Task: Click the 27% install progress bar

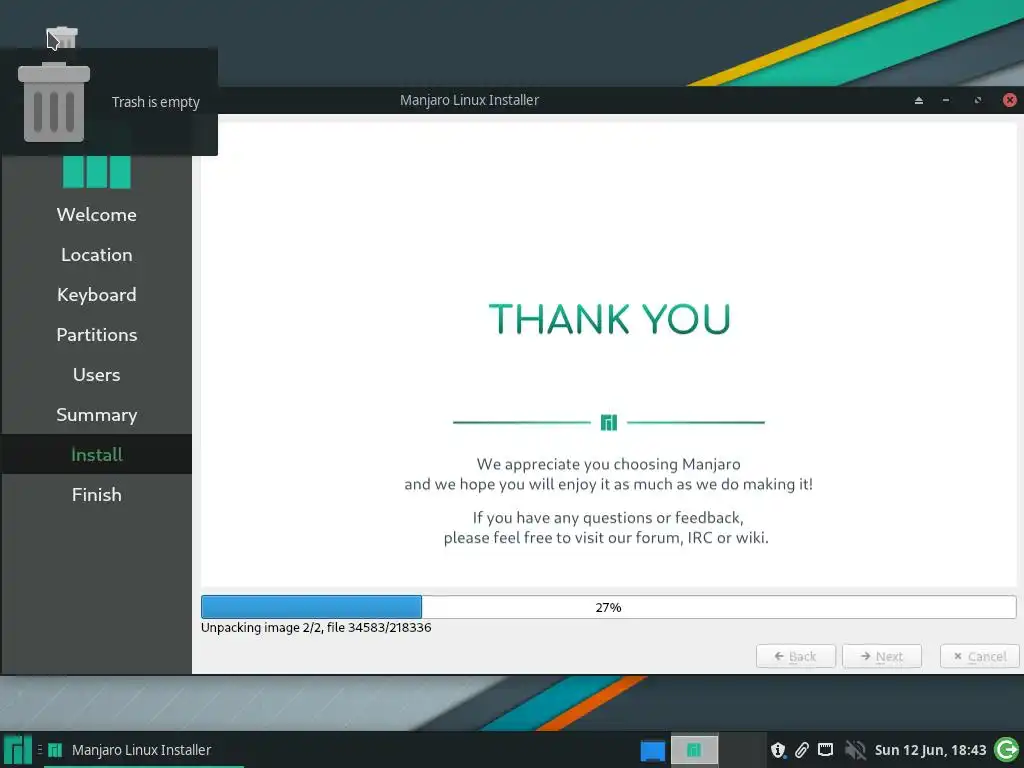Action: [x=608, y=607]
